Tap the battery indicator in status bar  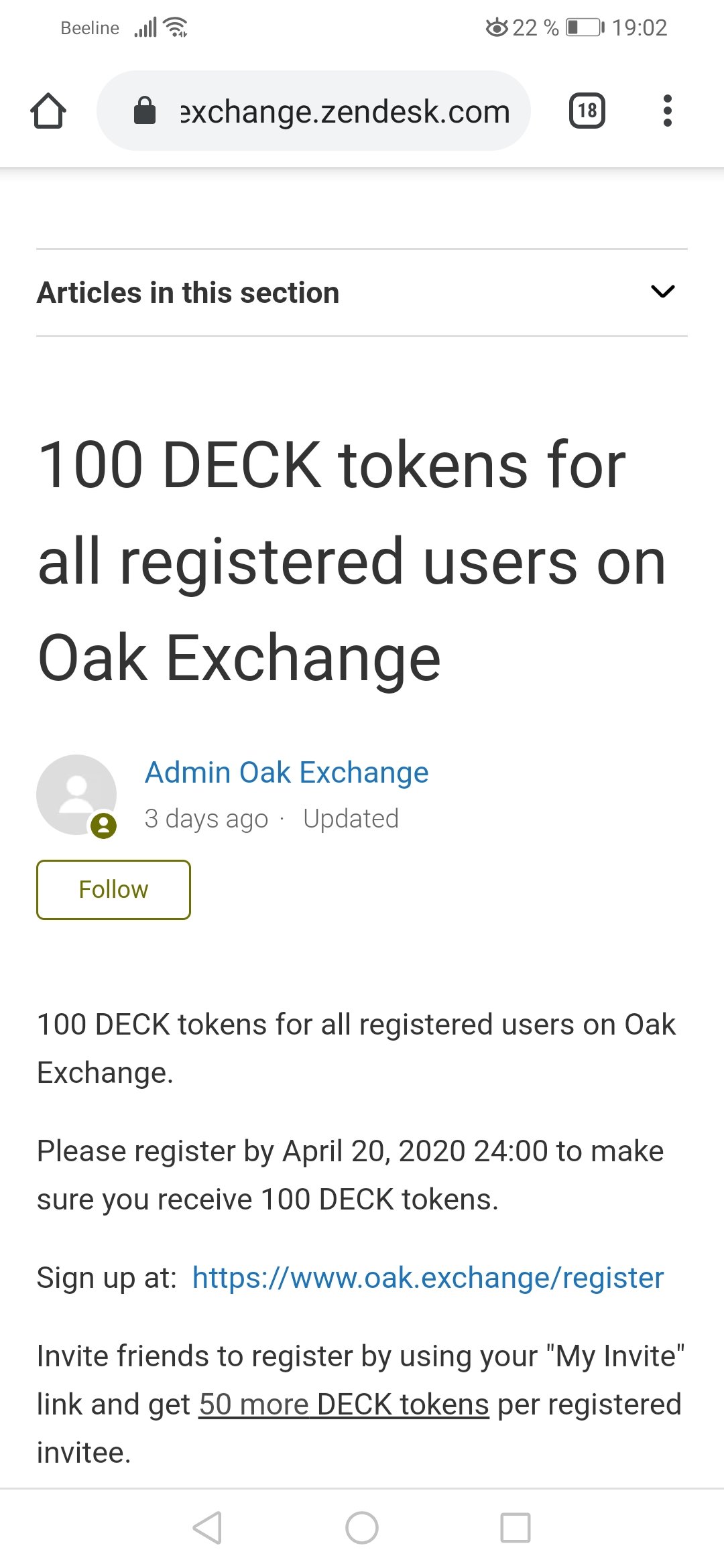(585, 27)
